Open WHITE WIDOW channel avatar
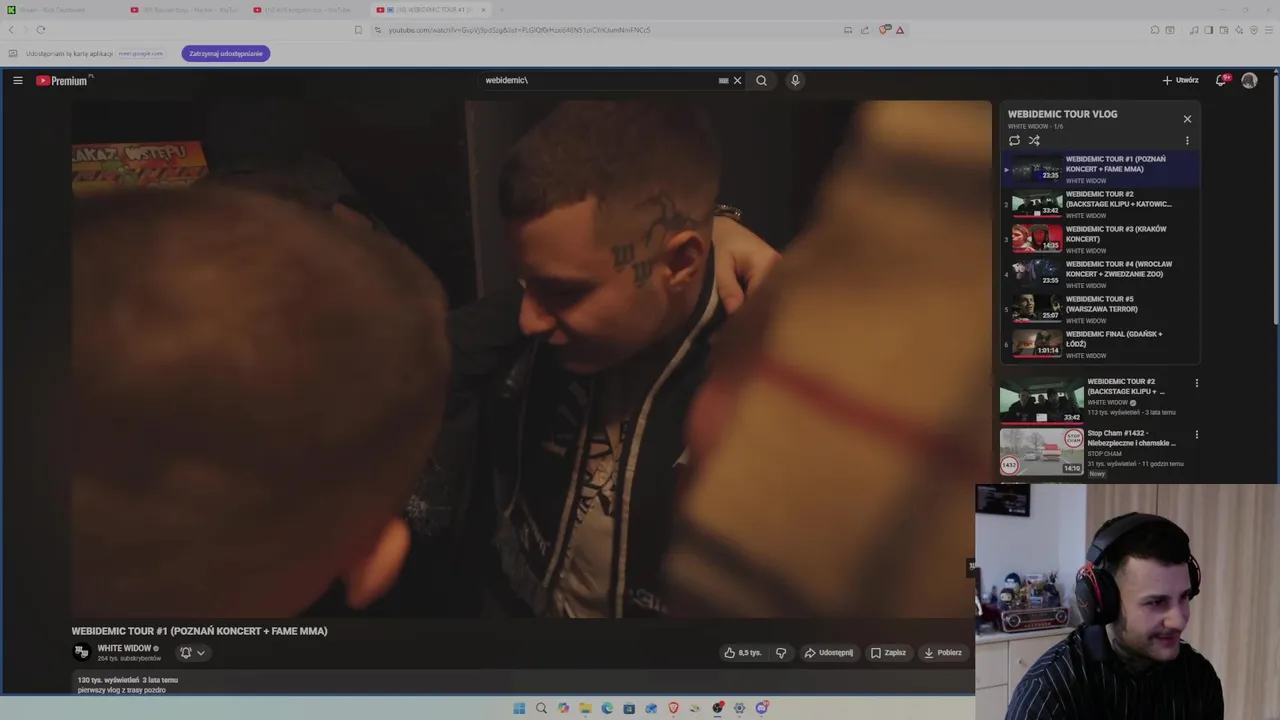The height and width of the screenshot is (720, 1280). tap(82, 652)
